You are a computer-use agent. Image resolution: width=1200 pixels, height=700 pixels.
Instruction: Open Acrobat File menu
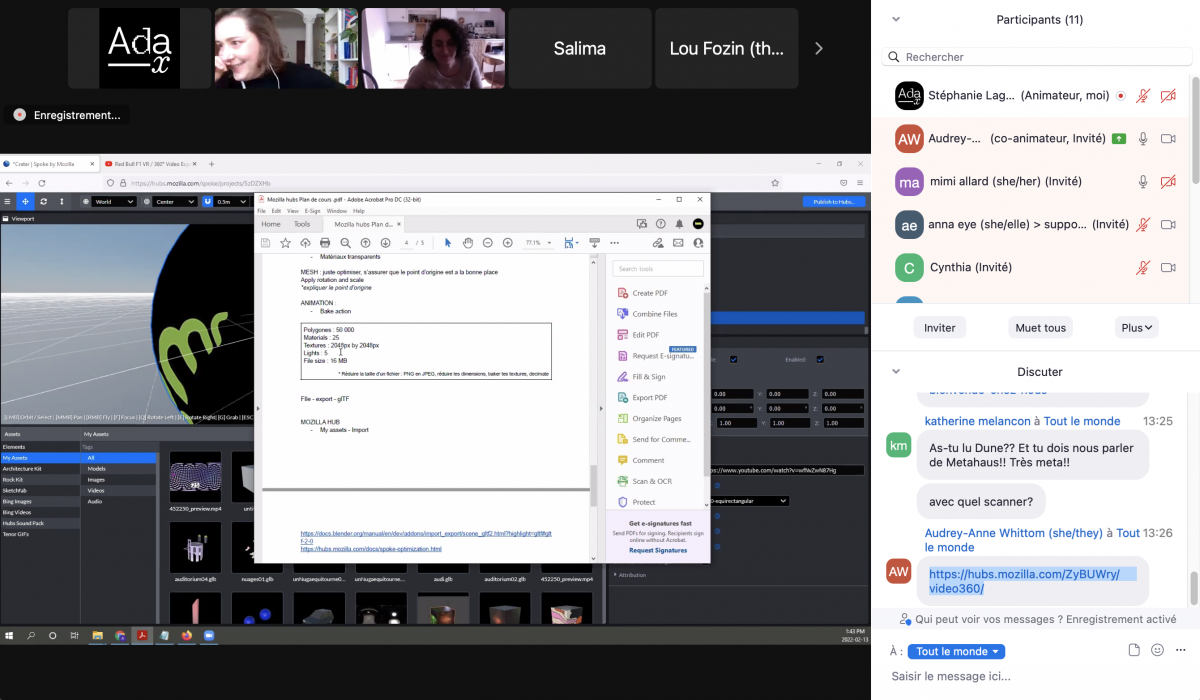click(262, 211)
